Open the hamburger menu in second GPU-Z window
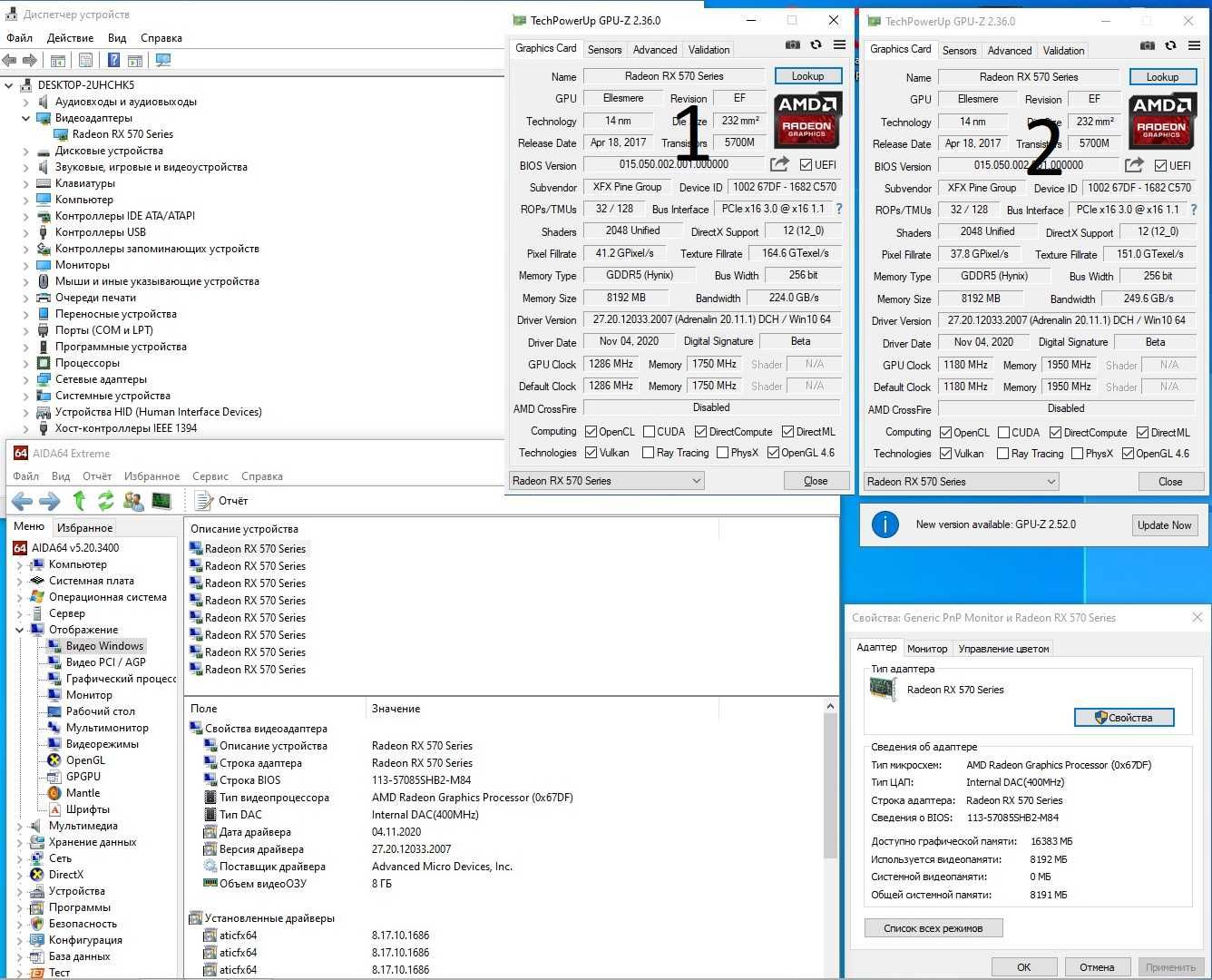 pos(1194,45)
